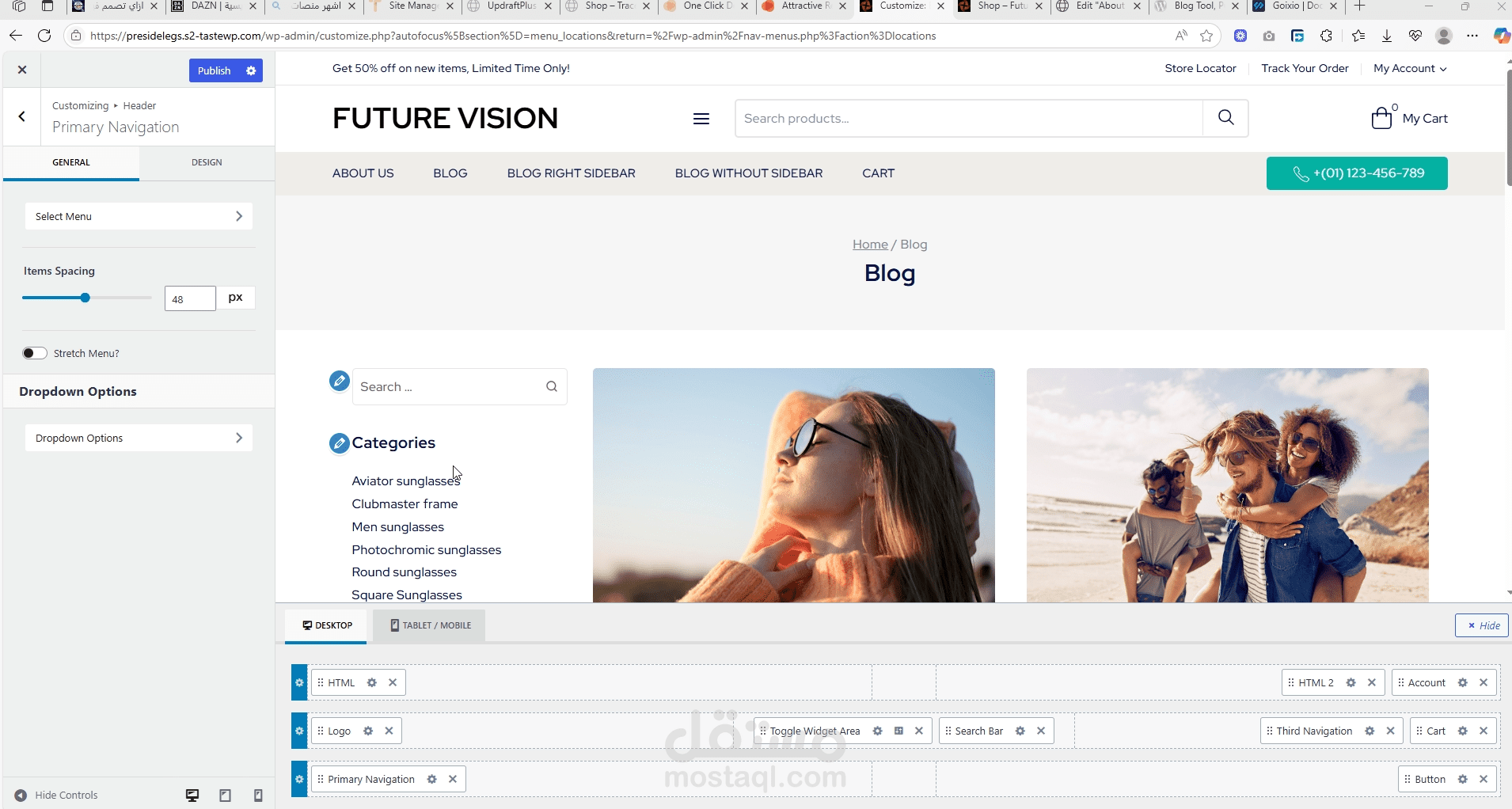1512x809 pixels.
Task: Open top header row settings gear
Action: (x=299, y=682)
